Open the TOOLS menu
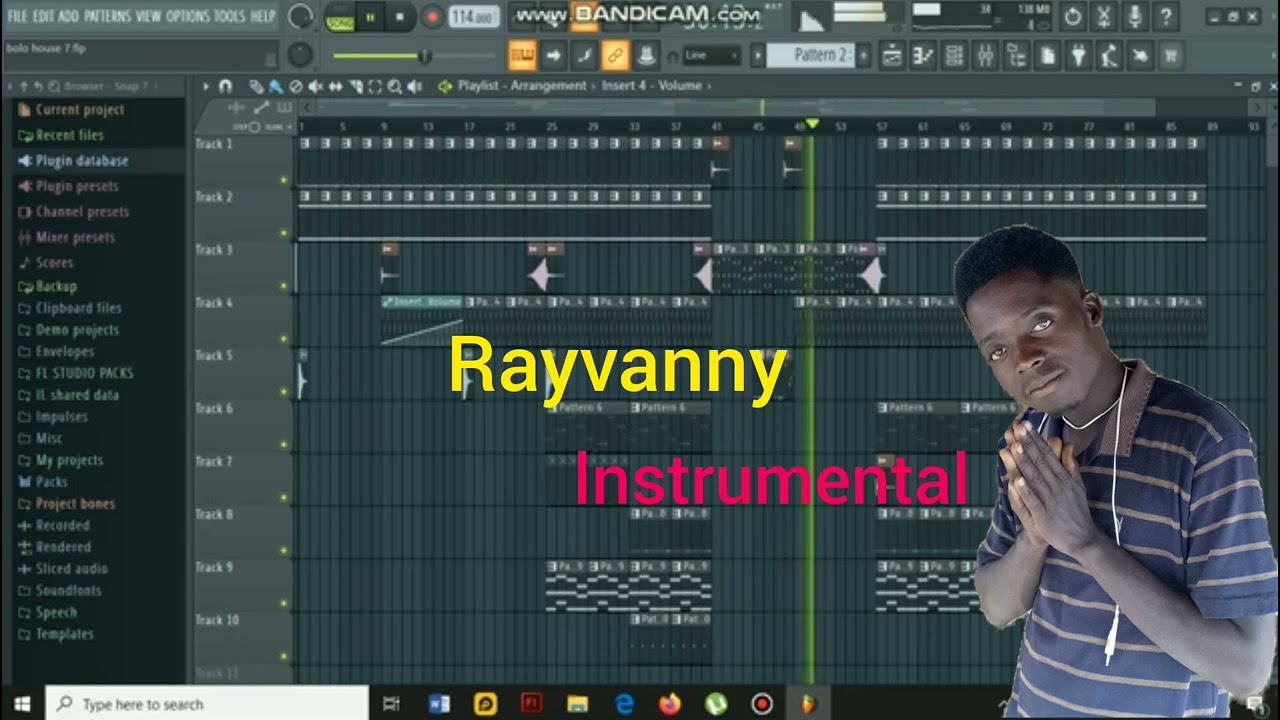This screenshot has height=720, width=1280. point(229,16)
